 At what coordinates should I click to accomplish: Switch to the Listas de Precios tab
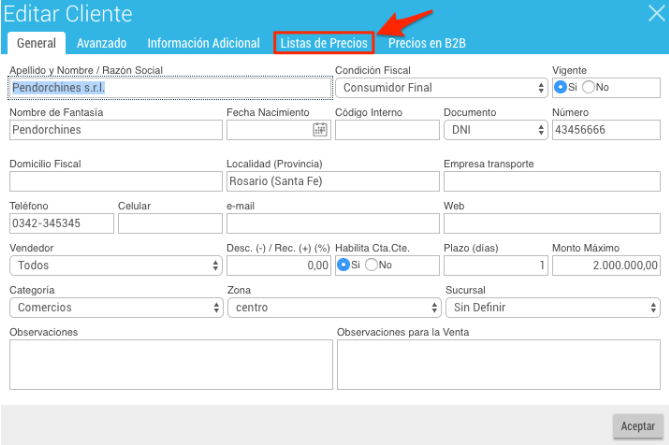coord(324,43)
